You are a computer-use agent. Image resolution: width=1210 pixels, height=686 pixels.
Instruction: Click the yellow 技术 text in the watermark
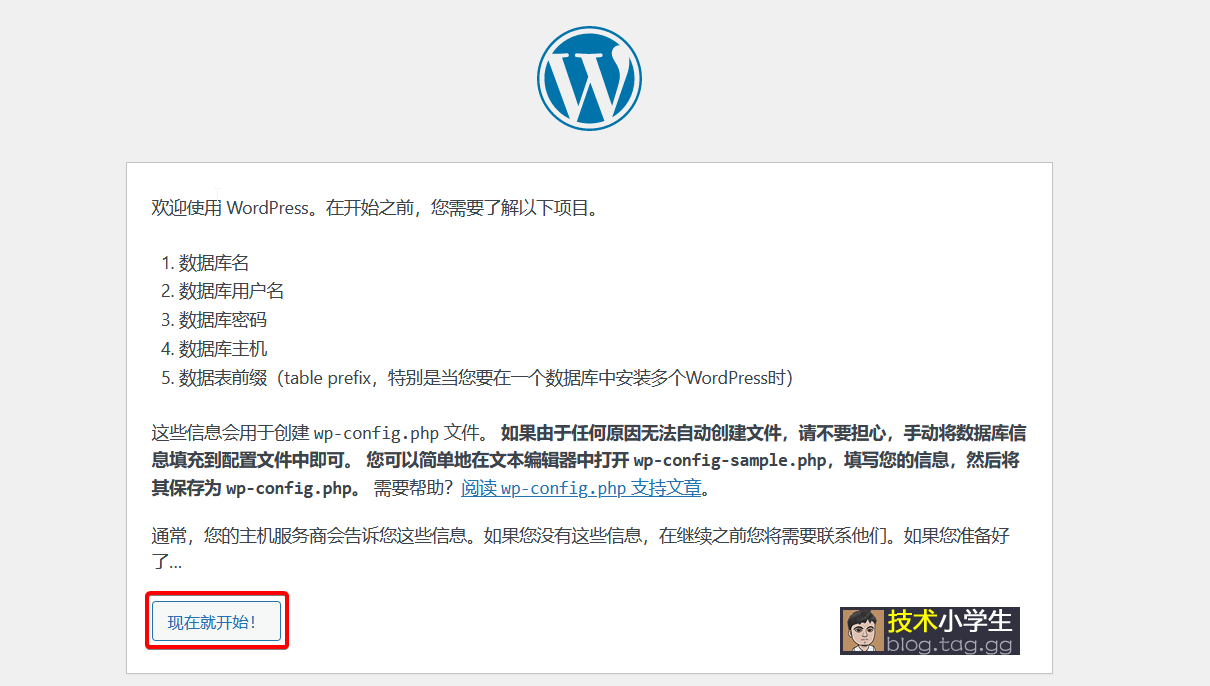911,621
